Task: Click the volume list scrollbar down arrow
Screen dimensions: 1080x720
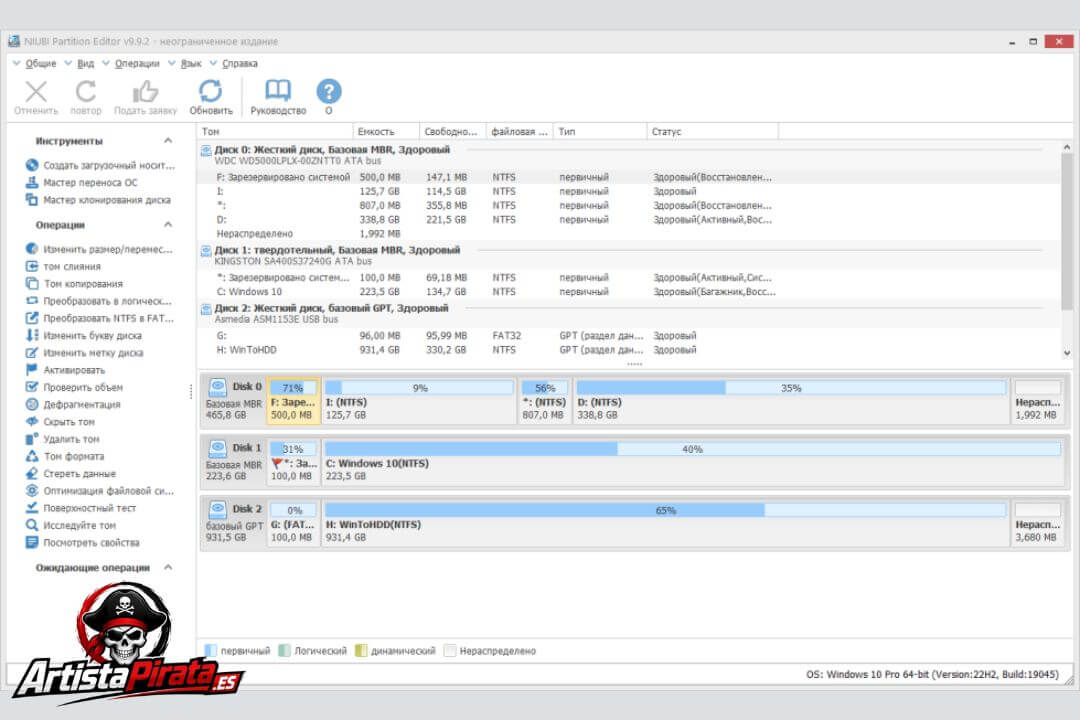Action: tap(1066, 353)
